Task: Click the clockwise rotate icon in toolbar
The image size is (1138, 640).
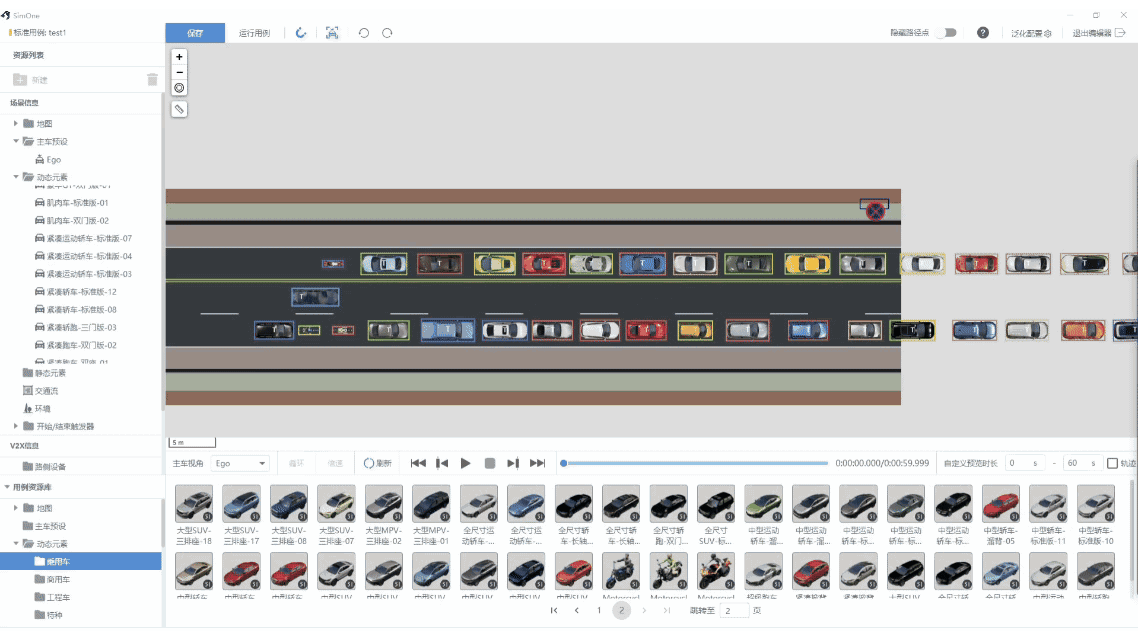Action: coord(387,33)
